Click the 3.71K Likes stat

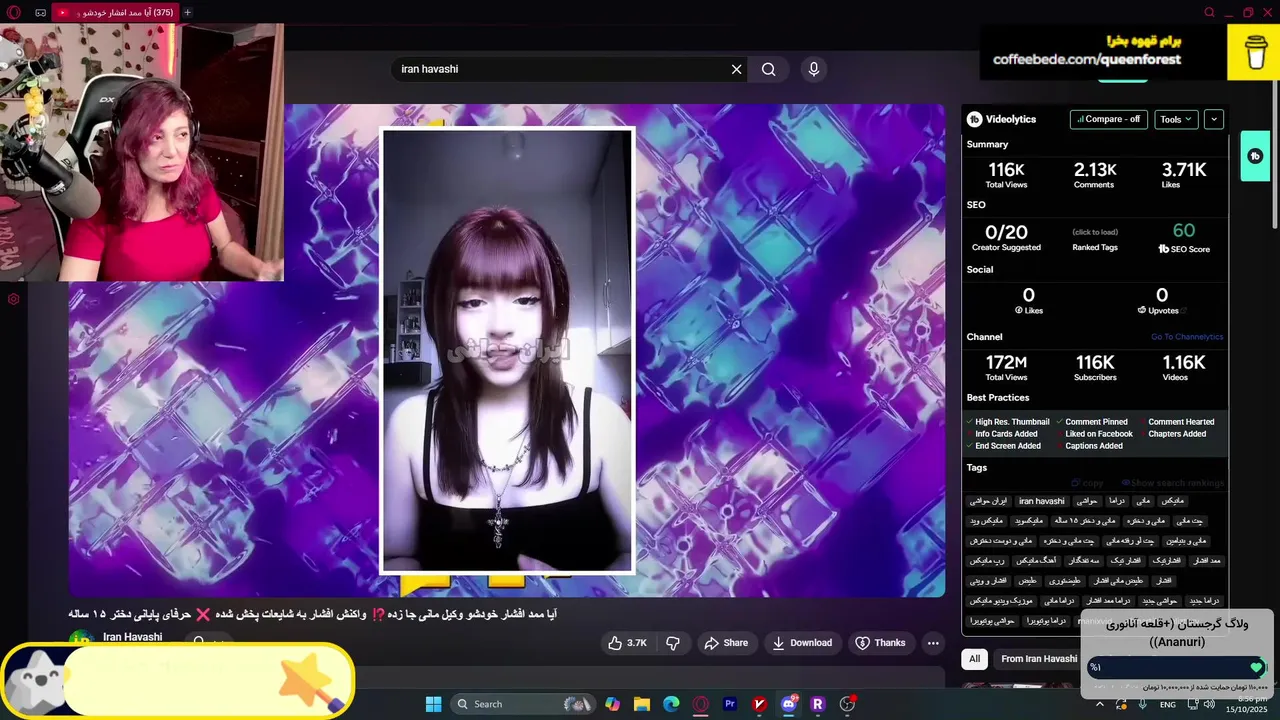coord(1184,176)
